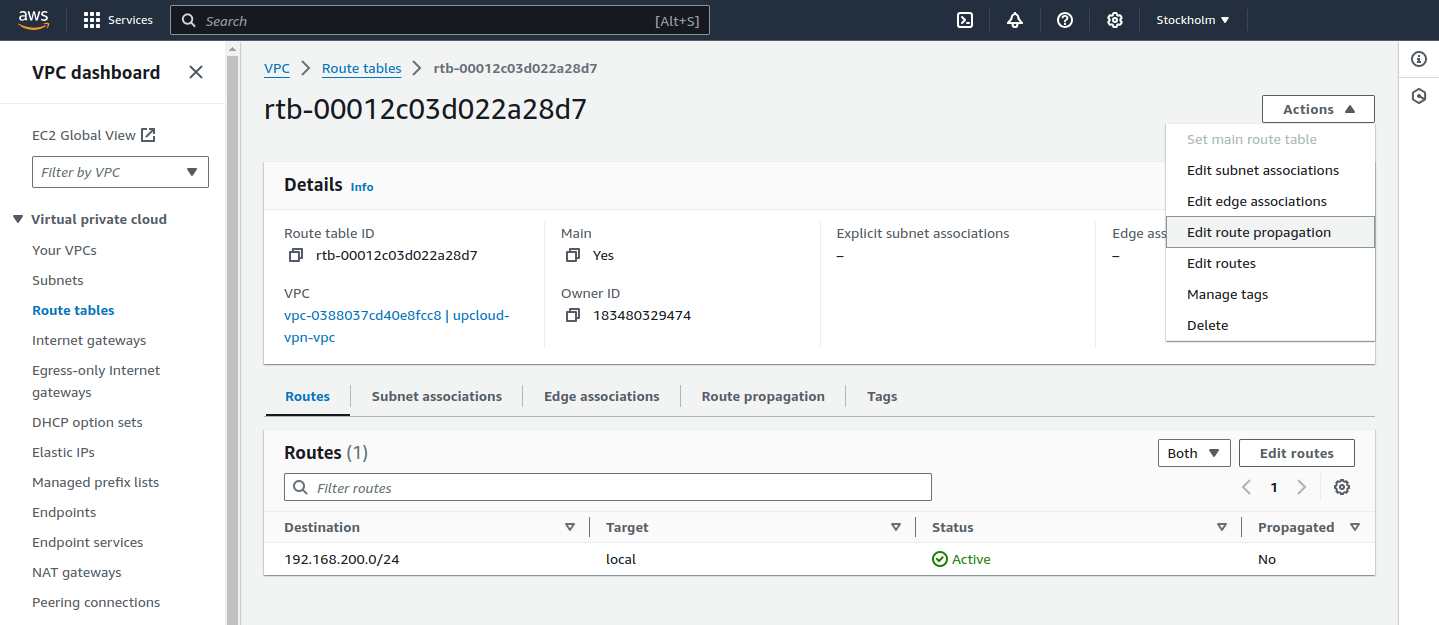1439x625 pixels.
Task: Collapse the Actions dropdown menu
Action: coord(1318,109)
